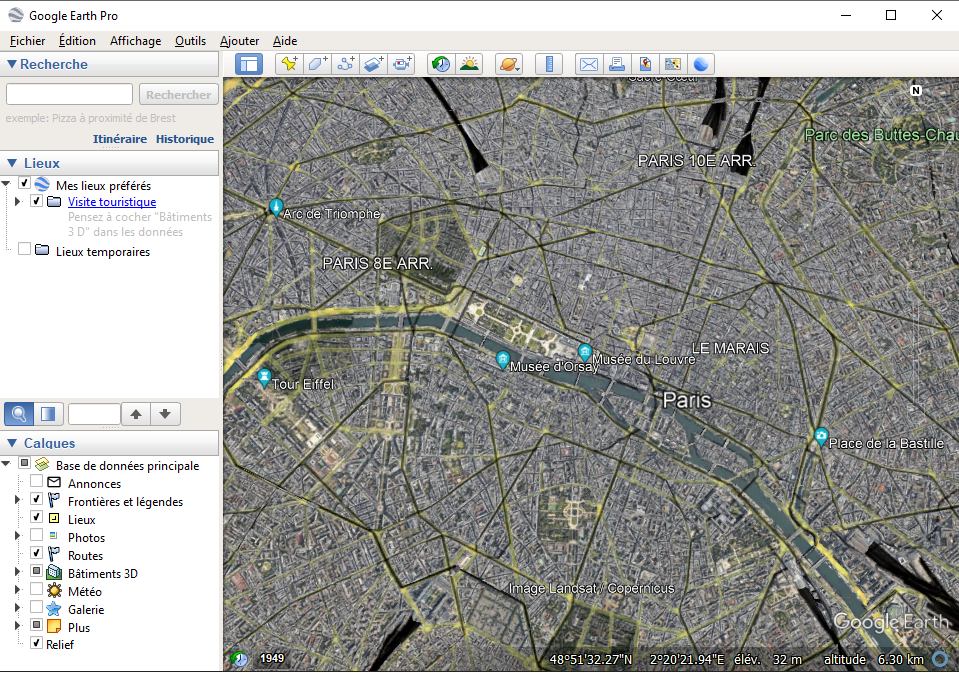The height and width of the screenshot is (673, 959).
Task: Click the search text input field
Action: coord(69,94)
